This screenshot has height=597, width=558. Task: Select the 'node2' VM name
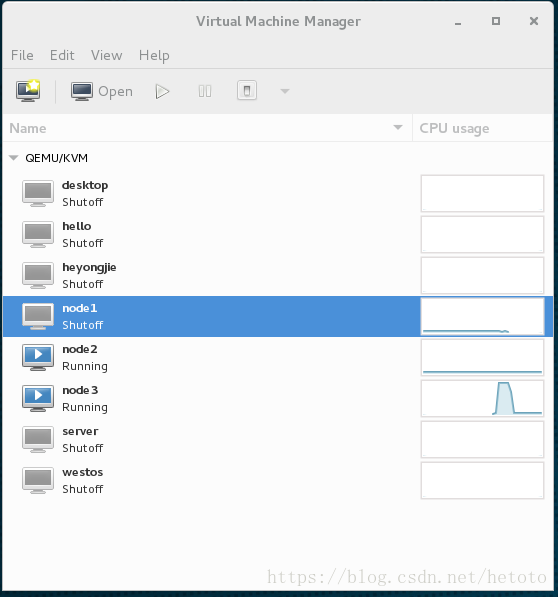[80, 349]
